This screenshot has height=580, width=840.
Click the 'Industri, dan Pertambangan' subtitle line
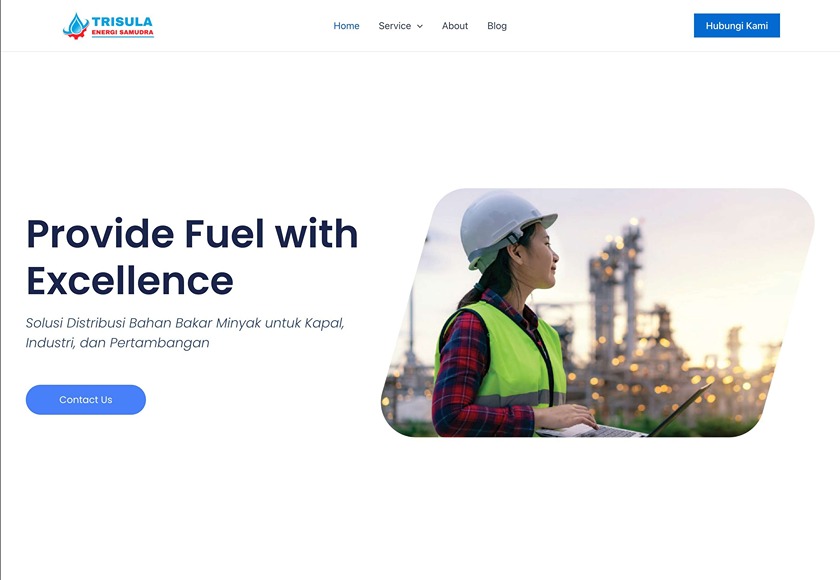(117, 343)
